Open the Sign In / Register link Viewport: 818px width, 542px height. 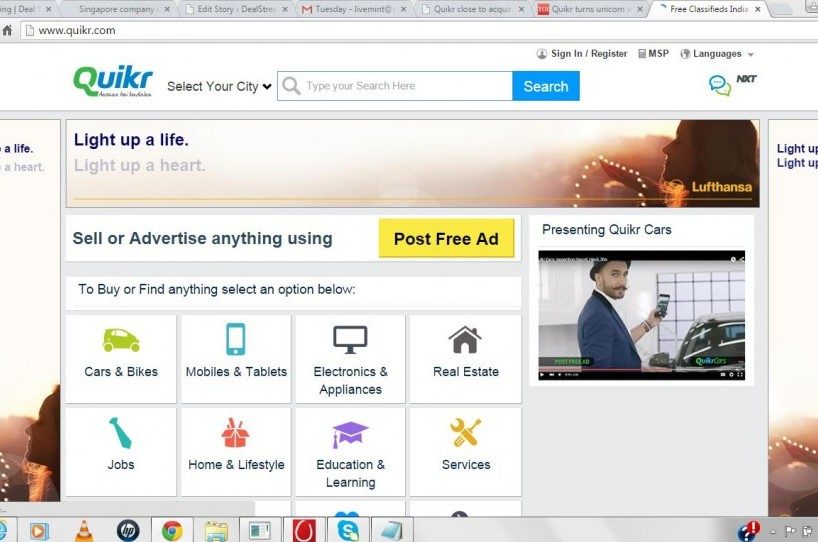[582, 54]
